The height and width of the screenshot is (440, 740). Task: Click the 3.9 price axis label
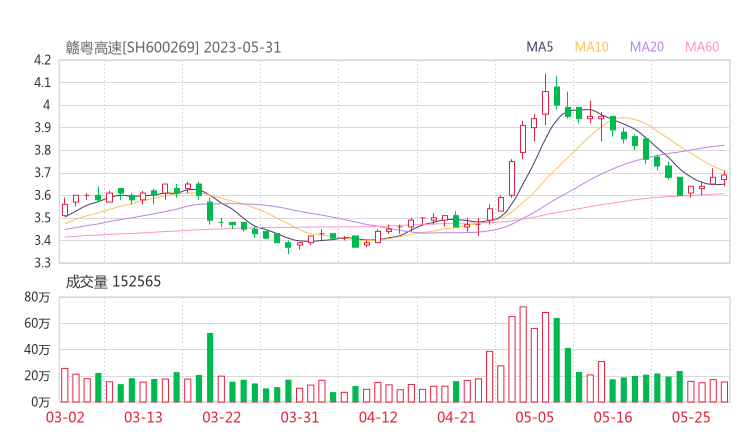coord(42,127)
